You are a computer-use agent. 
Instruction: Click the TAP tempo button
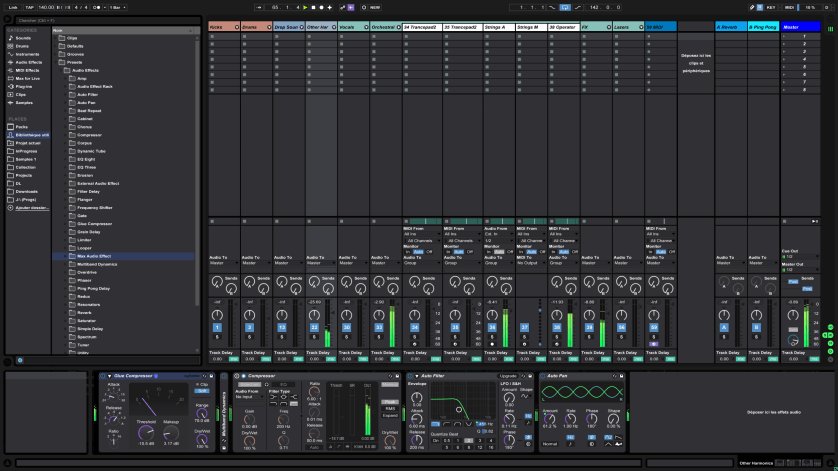click(x=29, y=7)
